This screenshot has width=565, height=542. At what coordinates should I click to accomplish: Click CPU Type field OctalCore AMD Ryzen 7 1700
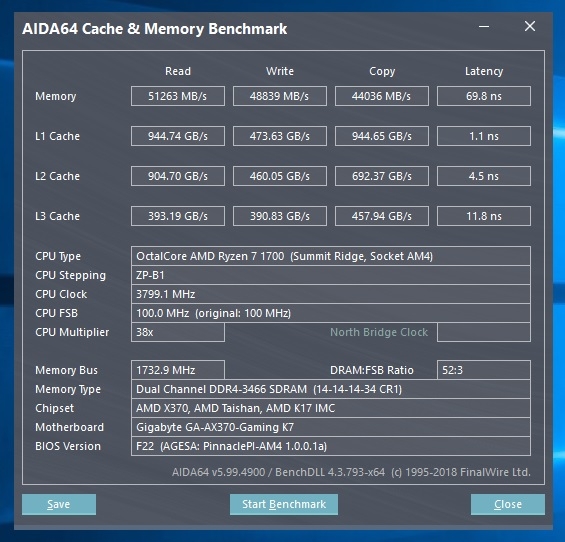click(x=331, y=256)
